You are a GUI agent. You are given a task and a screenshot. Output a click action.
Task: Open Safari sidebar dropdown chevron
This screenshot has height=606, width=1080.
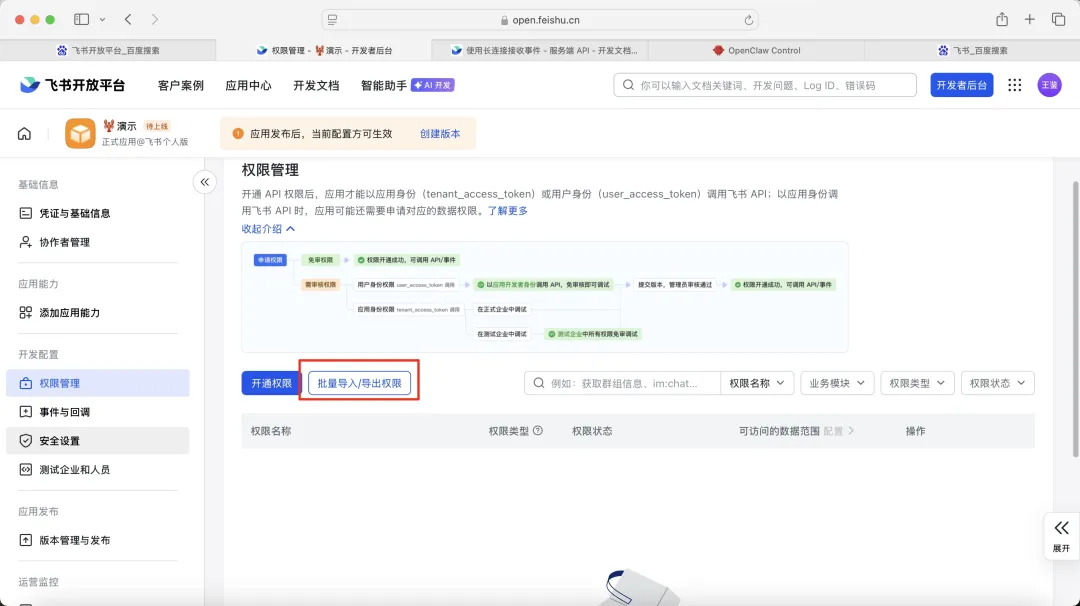103,19
